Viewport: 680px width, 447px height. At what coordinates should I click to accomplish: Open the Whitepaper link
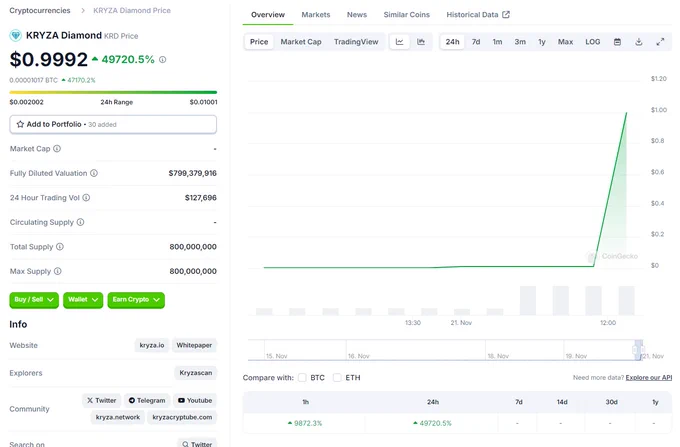pyautogui.click(x=194, y=345)
